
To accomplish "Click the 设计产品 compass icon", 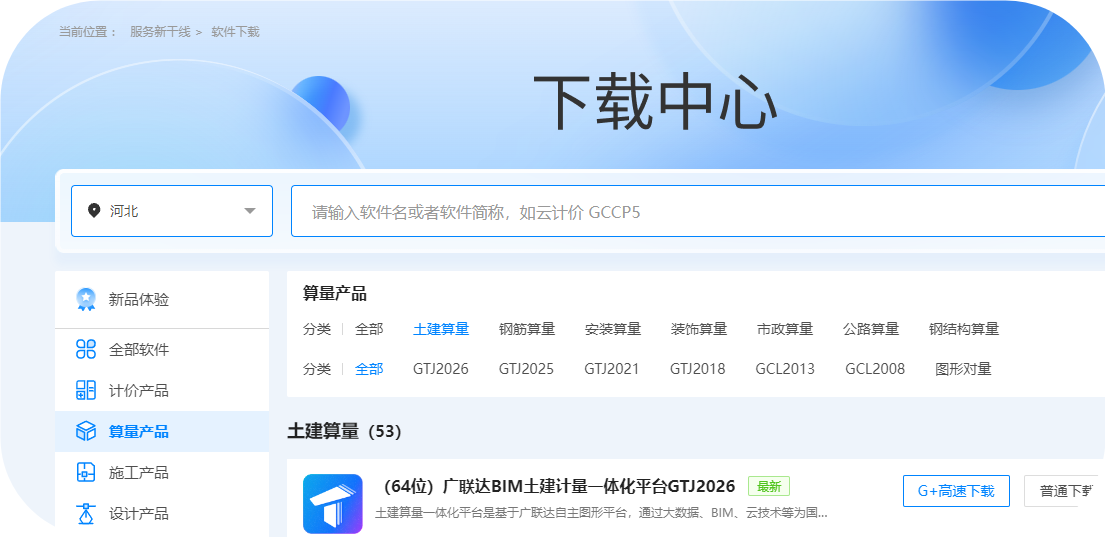I will (x=86, y=513).
